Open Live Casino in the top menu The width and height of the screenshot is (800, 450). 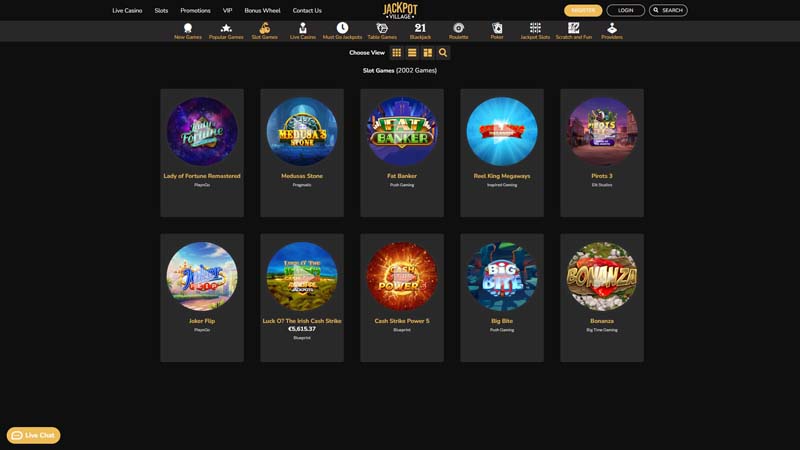(x=127, y=10)
